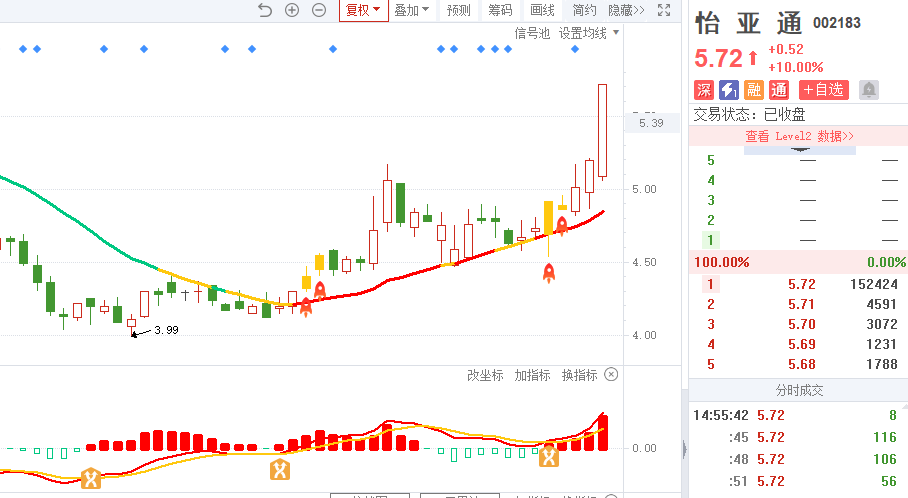This screenshot has height=498, width=908.
Task: Click the leftmost orange MACD cross signal icon
Action: [91, 478]
